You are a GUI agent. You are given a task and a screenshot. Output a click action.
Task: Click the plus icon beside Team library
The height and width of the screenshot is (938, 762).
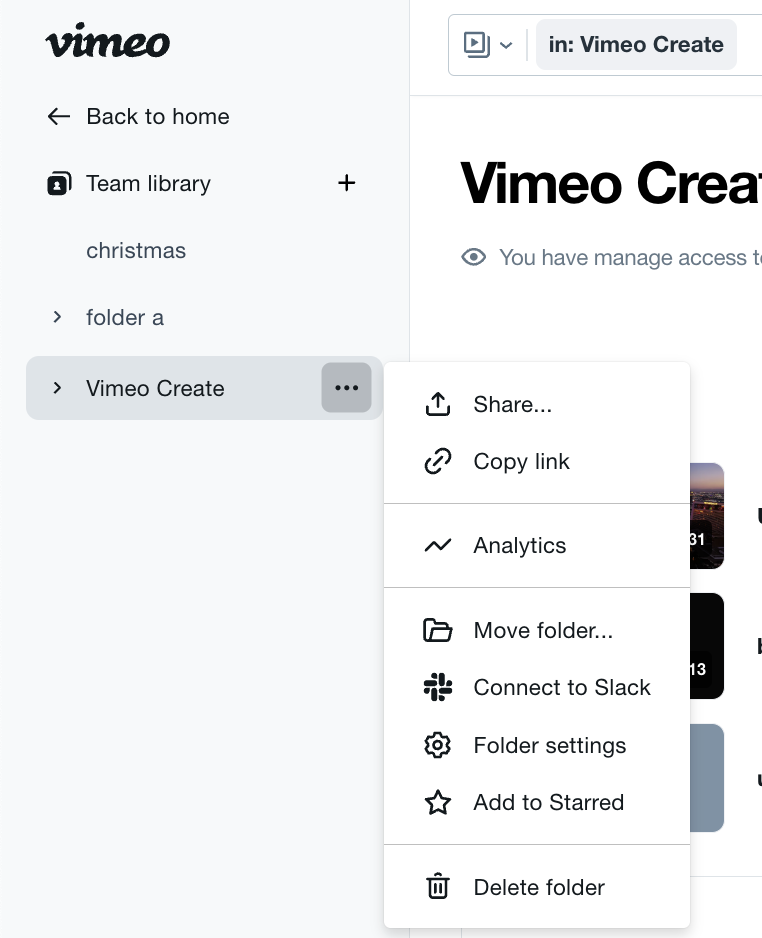click(346, 183)
